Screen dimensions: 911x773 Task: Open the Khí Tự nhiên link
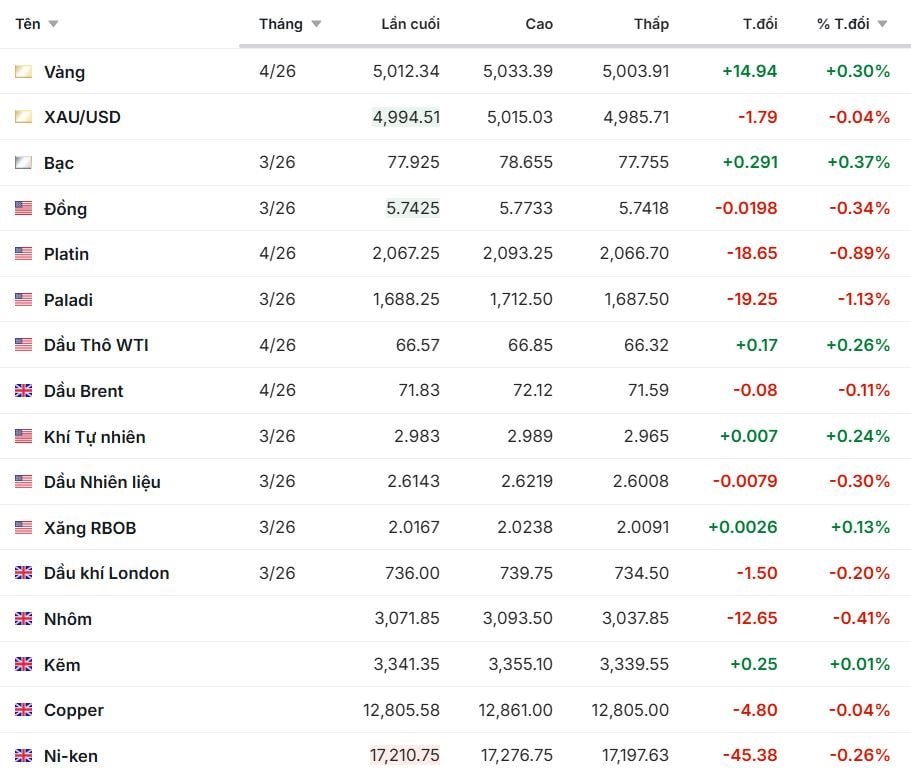(94, 437)
